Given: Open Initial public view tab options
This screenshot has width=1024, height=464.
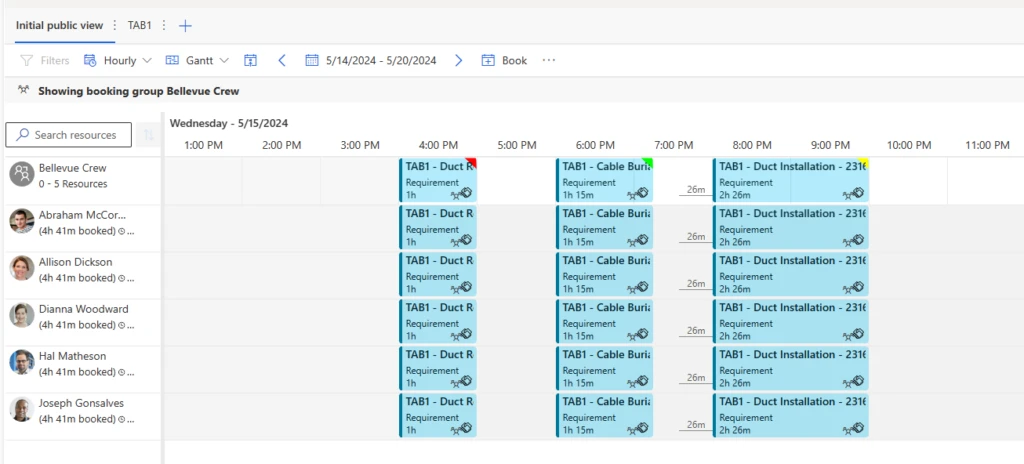Looking at the screenshot, I should (114, 25).
